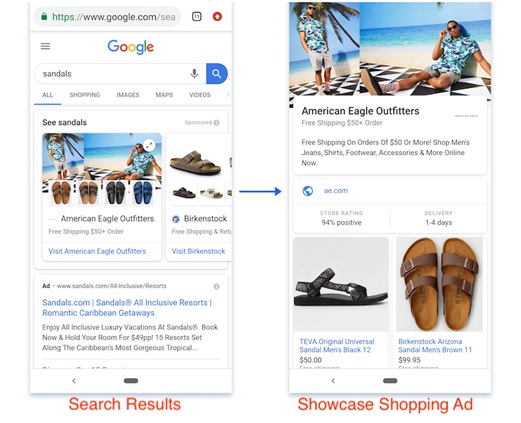The image size is (521, 423).
Task: Tap back arrow in Search Results phone
Action: pos(74,381)
